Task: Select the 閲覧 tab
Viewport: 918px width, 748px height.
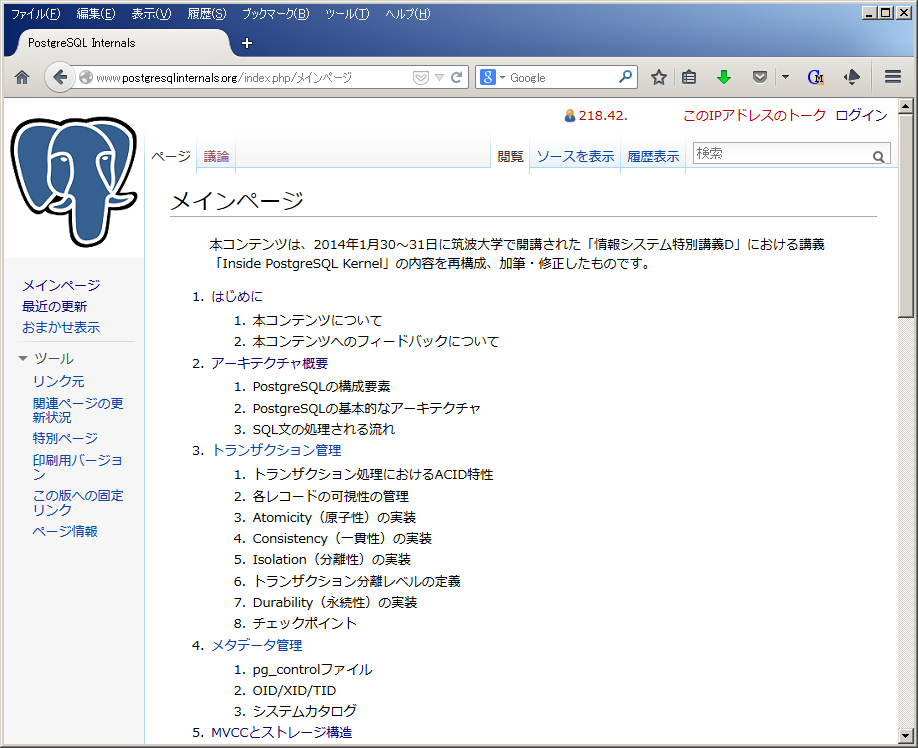Action: pyautogui.click(x=510, y=156)
